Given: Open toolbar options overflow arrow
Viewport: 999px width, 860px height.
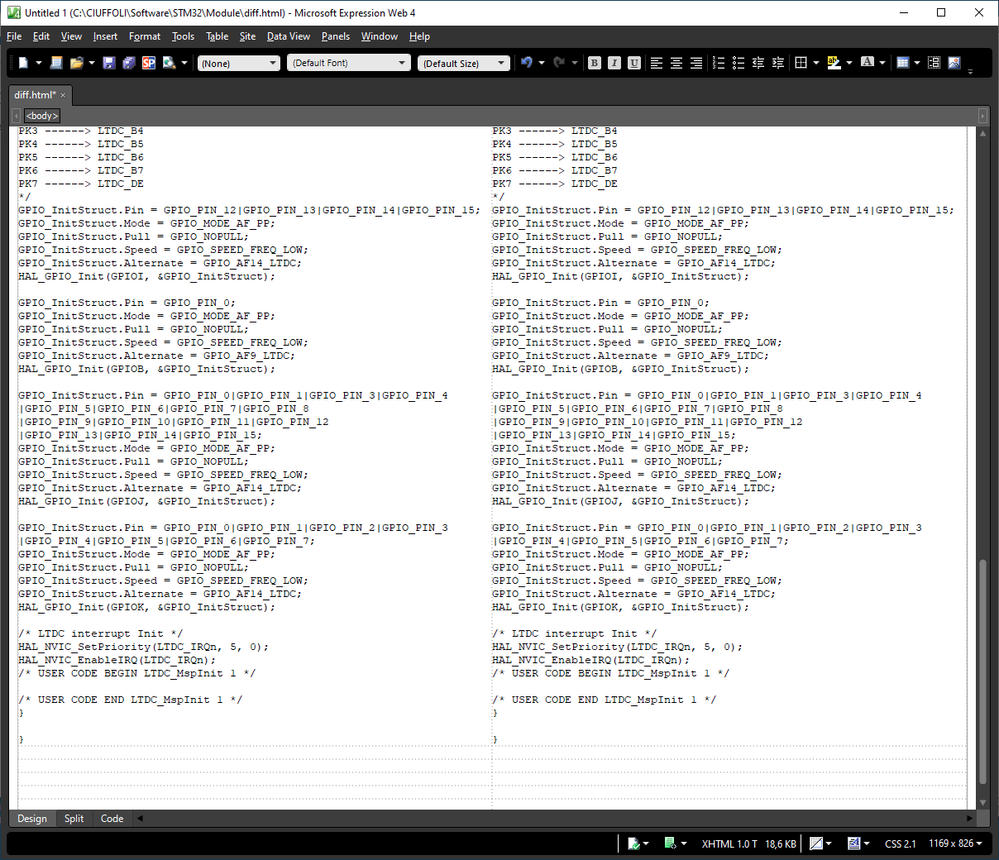Looking at the screenshot, I should click(x=970, y=71).
